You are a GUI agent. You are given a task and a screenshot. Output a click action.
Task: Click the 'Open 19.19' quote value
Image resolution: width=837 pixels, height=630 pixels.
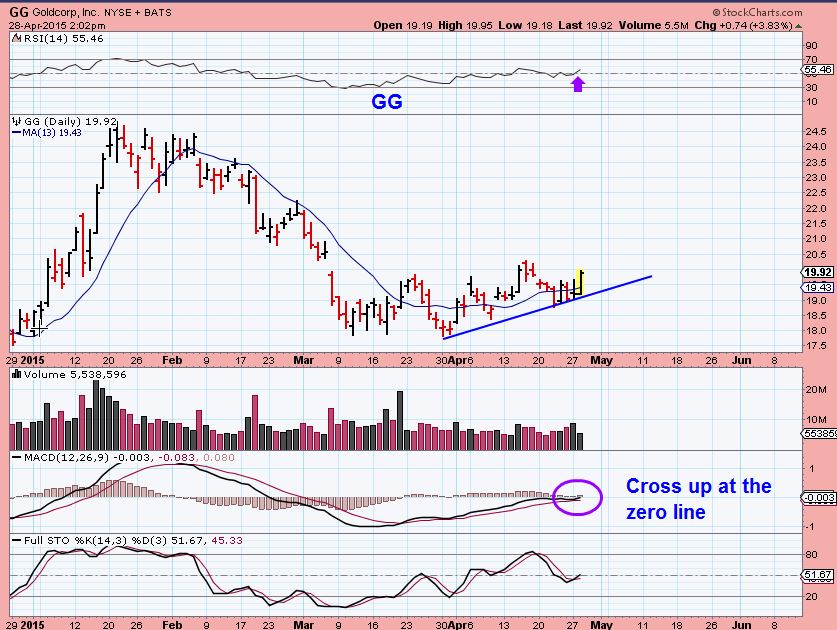(x=403, y=25)
